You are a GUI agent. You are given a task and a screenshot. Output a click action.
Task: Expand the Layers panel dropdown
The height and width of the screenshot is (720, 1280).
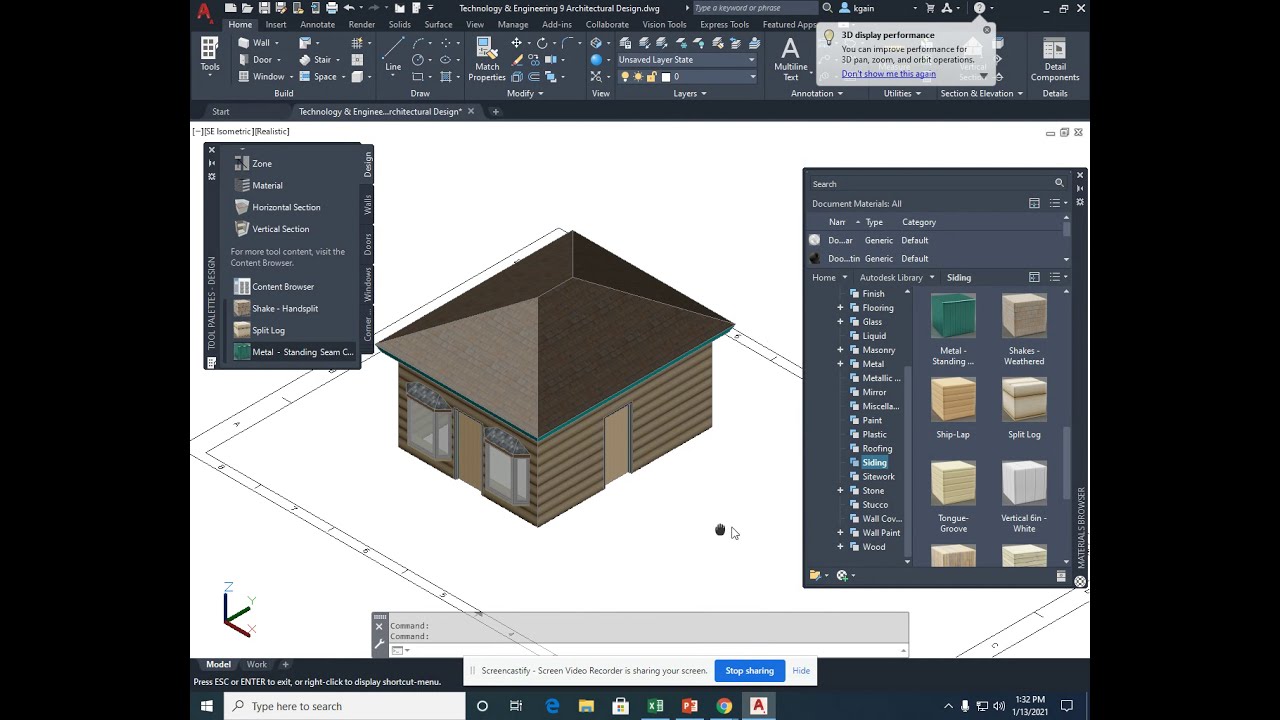pos(690,94)
